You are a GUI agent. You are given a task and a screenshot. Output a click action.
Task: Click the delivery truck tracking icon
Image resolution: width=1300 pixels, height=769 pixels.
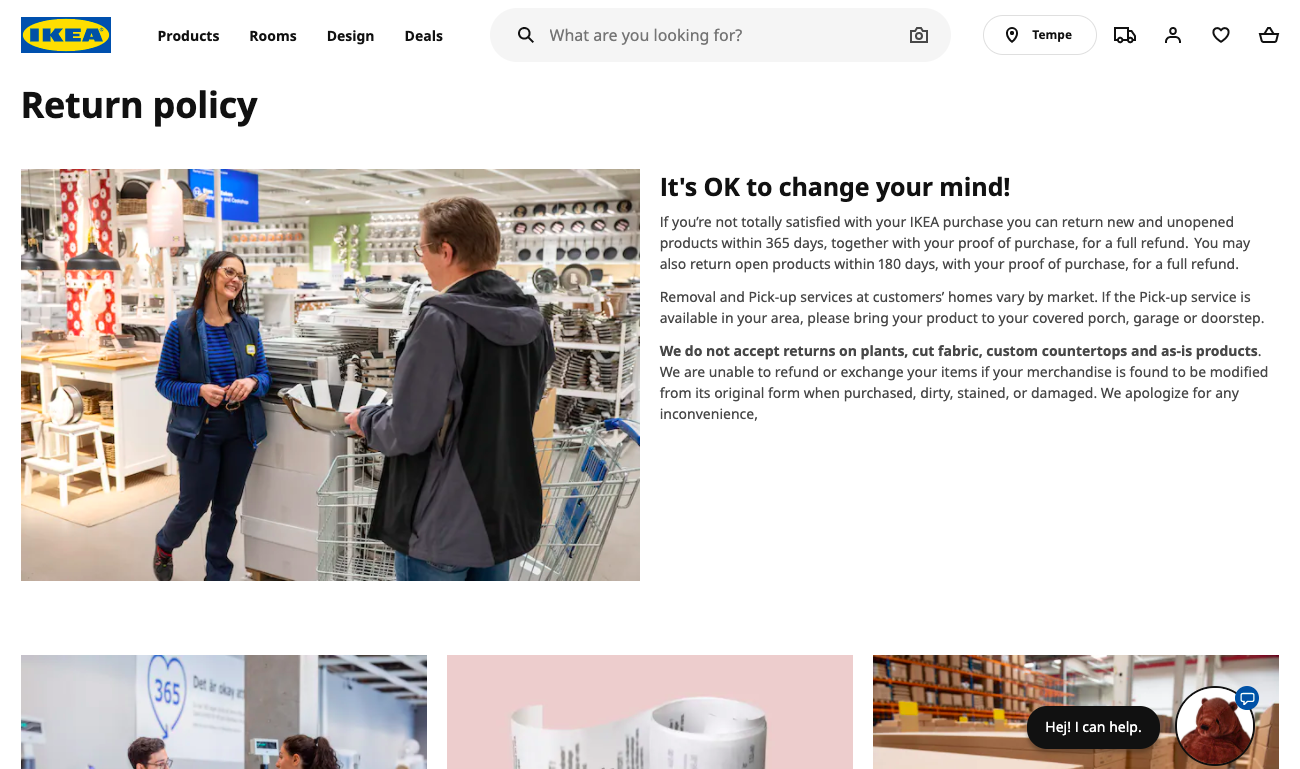[1125, 35]
